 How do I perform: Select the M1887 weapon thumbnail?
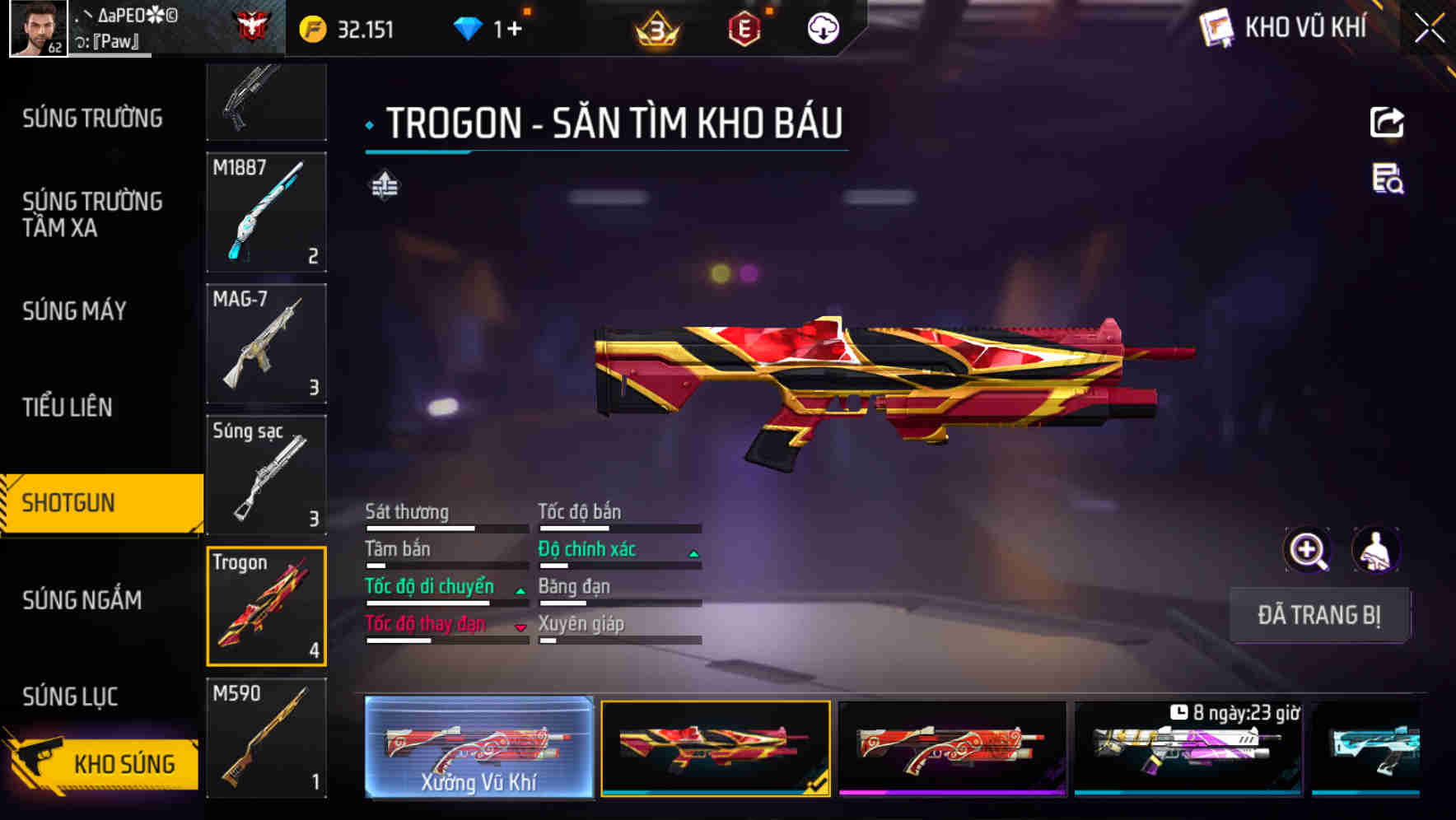click(266, 212)
